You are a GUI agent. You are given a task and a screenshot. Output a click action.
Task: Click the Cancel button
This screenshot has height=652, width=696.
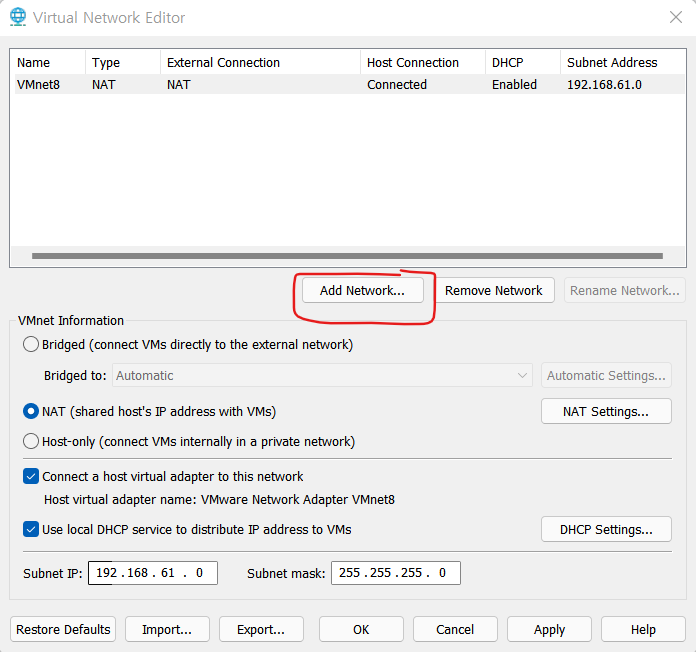455,629
